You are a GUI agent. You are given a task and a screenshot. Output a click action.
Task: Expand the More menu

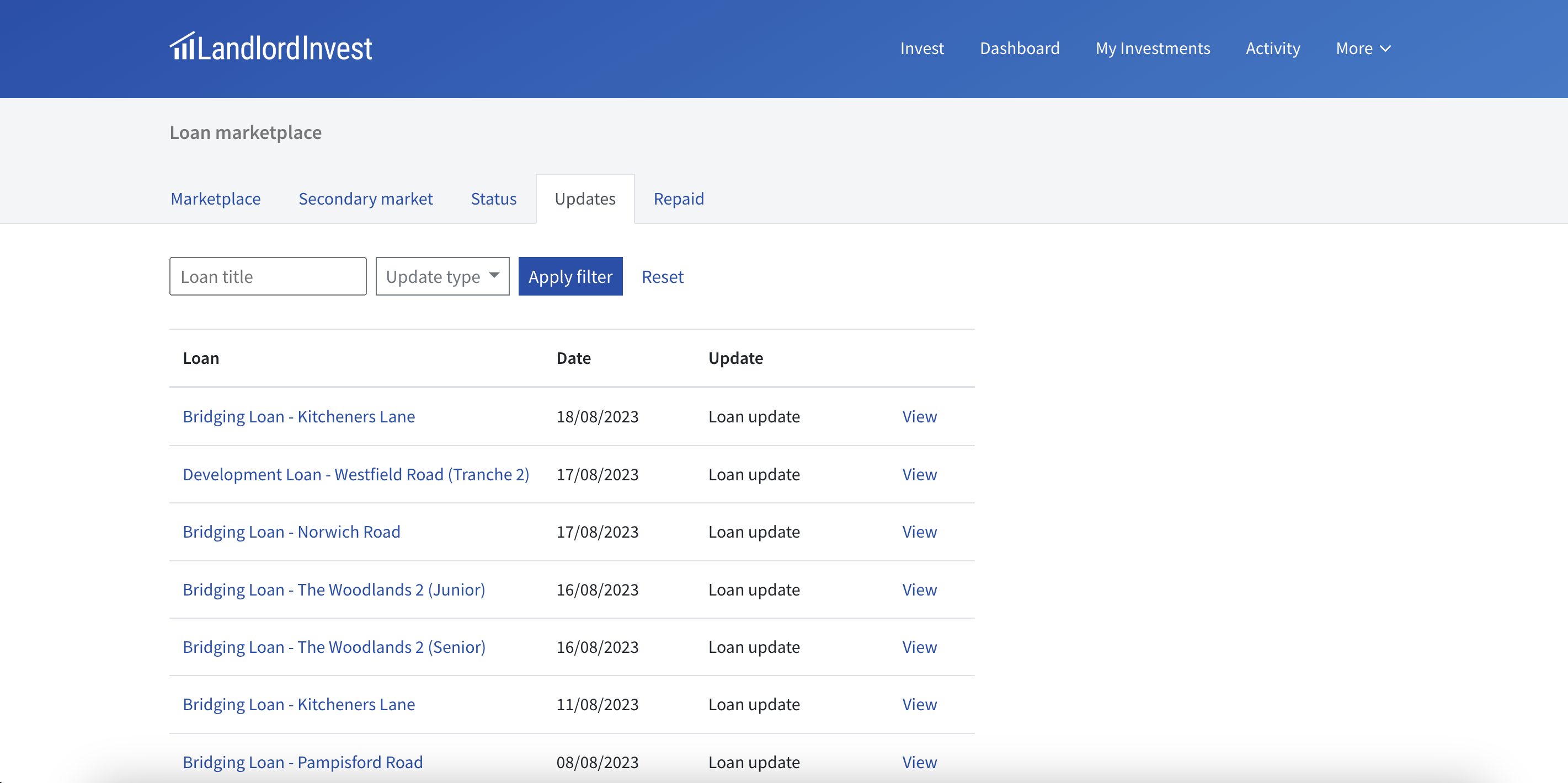click(1363, 48)
